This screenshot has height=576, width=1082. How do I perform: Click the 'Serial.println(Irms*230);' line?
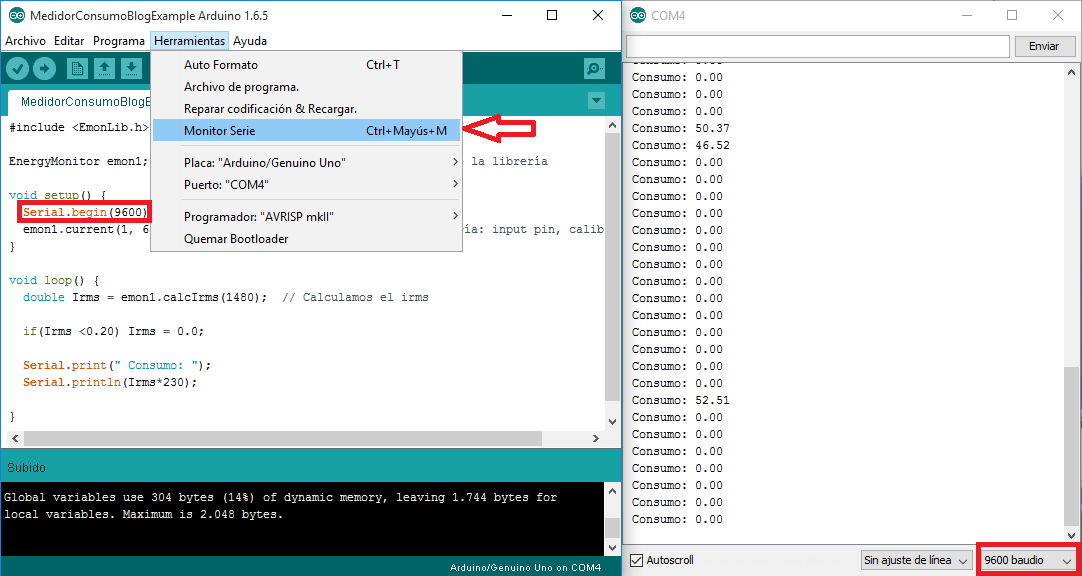pyautogui.click(x=110, y=382)
